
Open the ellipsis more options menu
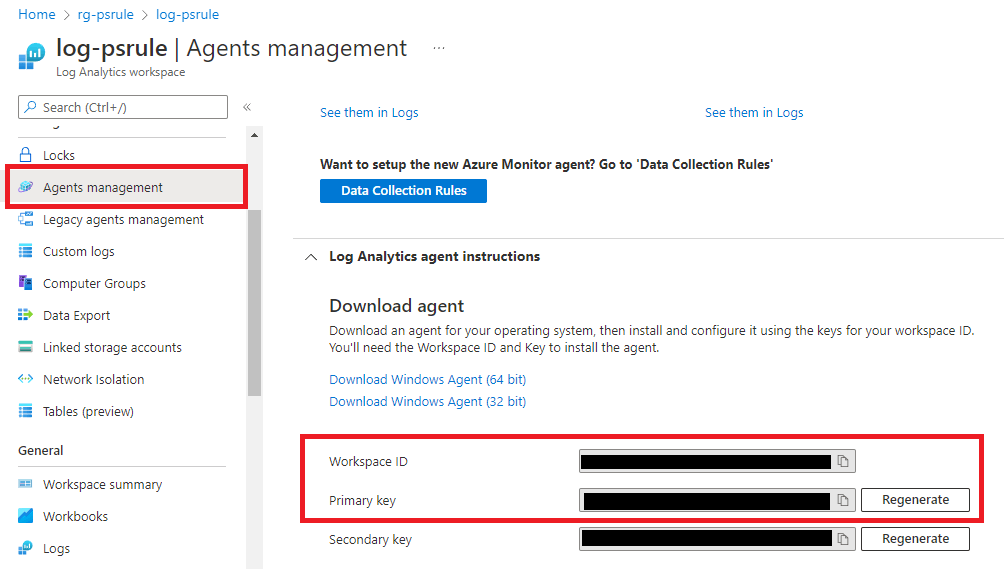pos(439,48)
